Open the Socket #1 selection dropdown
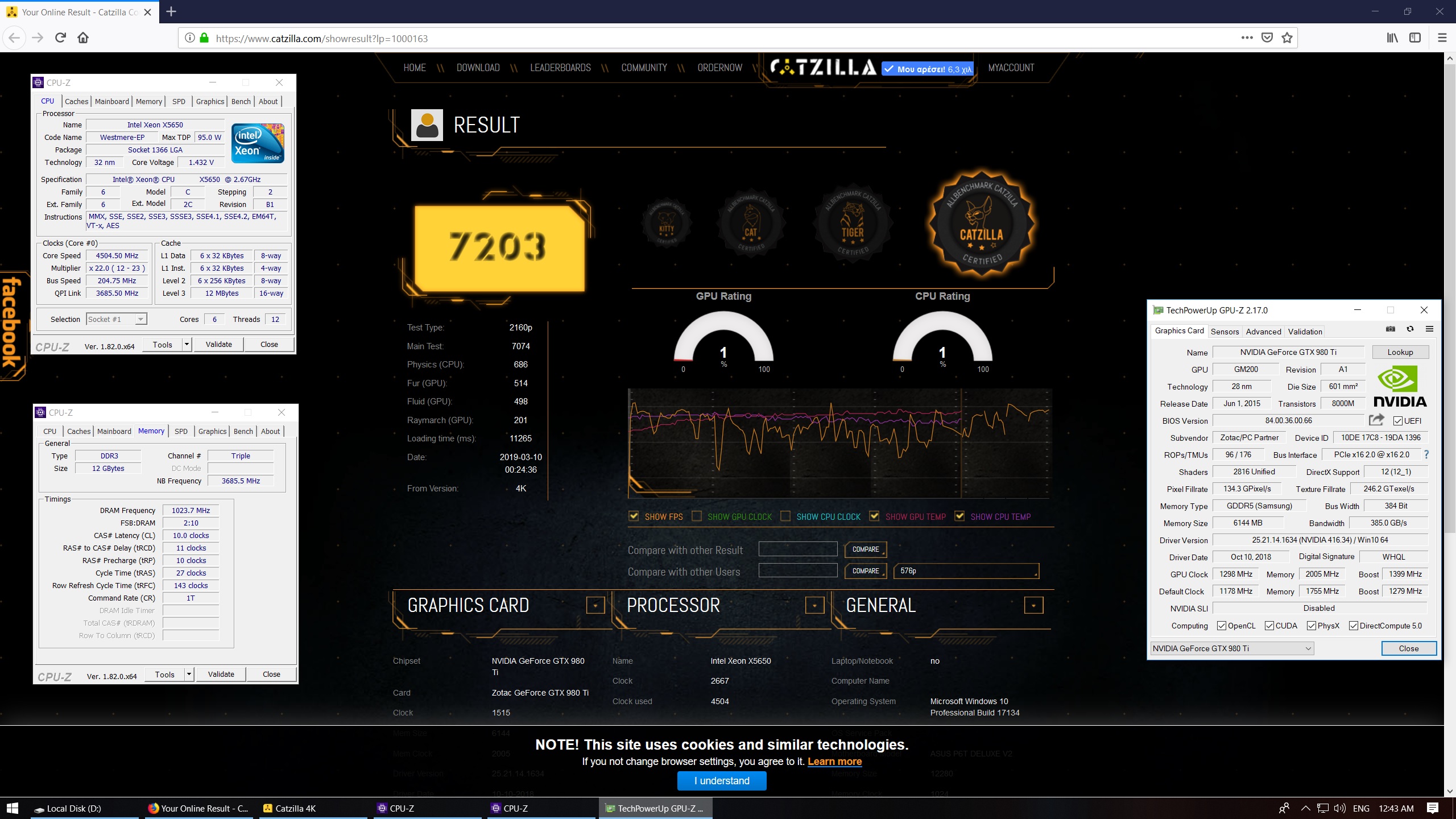 117,319
